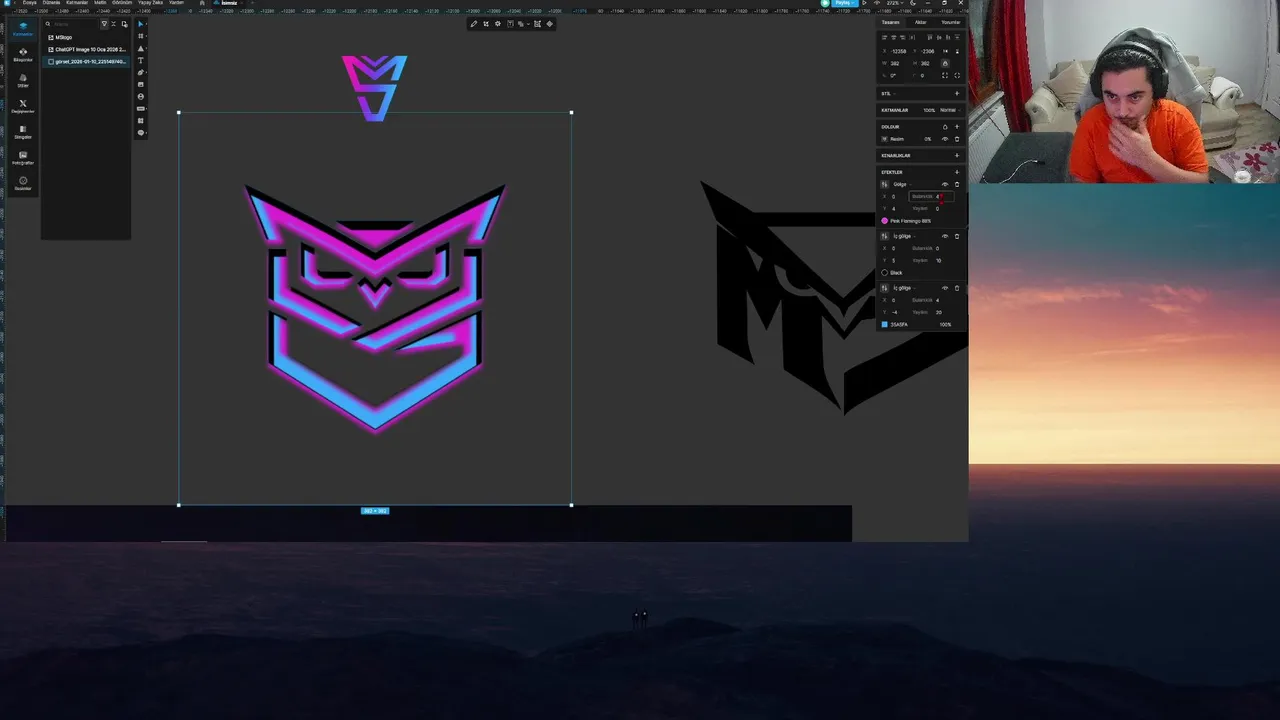This screenshot has width=1280, height=720.
Task: Open the Değişkenler sidebar panel
Action: coord(23,106)
